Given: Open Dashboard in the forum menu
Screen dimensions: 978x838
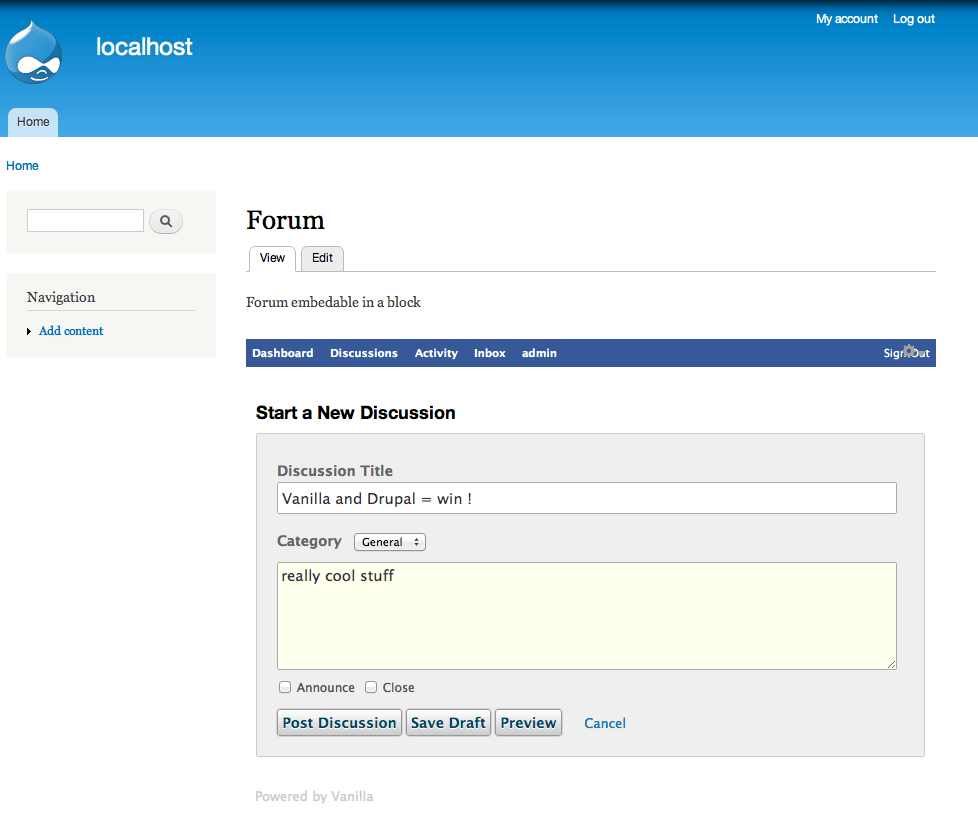Looking at the screenshot, I should (283, 353).
